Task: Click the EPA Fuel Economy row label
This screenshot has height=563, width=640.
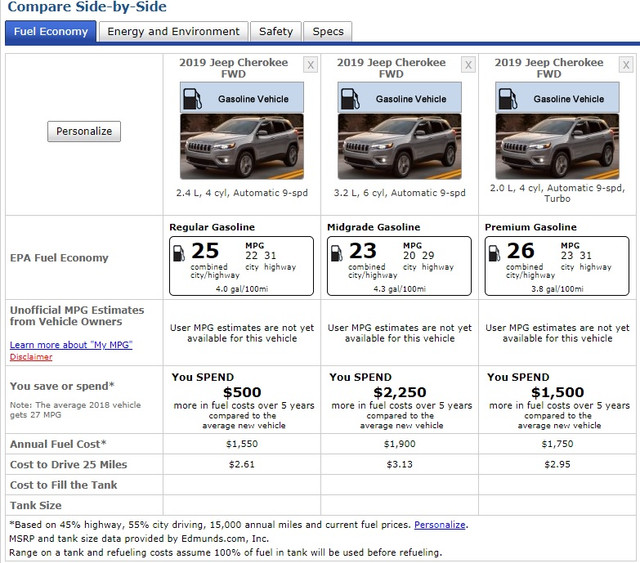Action: [x=59, y=258]
